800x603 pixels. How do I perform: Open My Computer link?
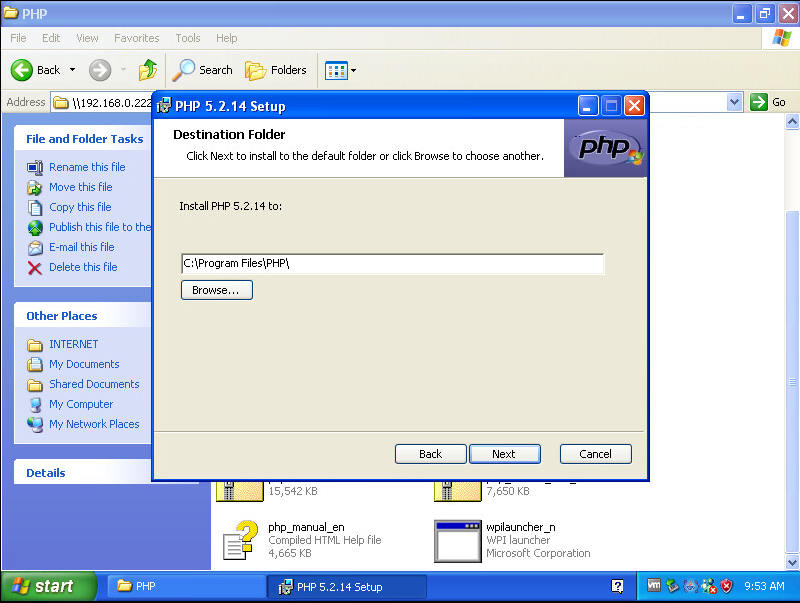pos(81,404)
